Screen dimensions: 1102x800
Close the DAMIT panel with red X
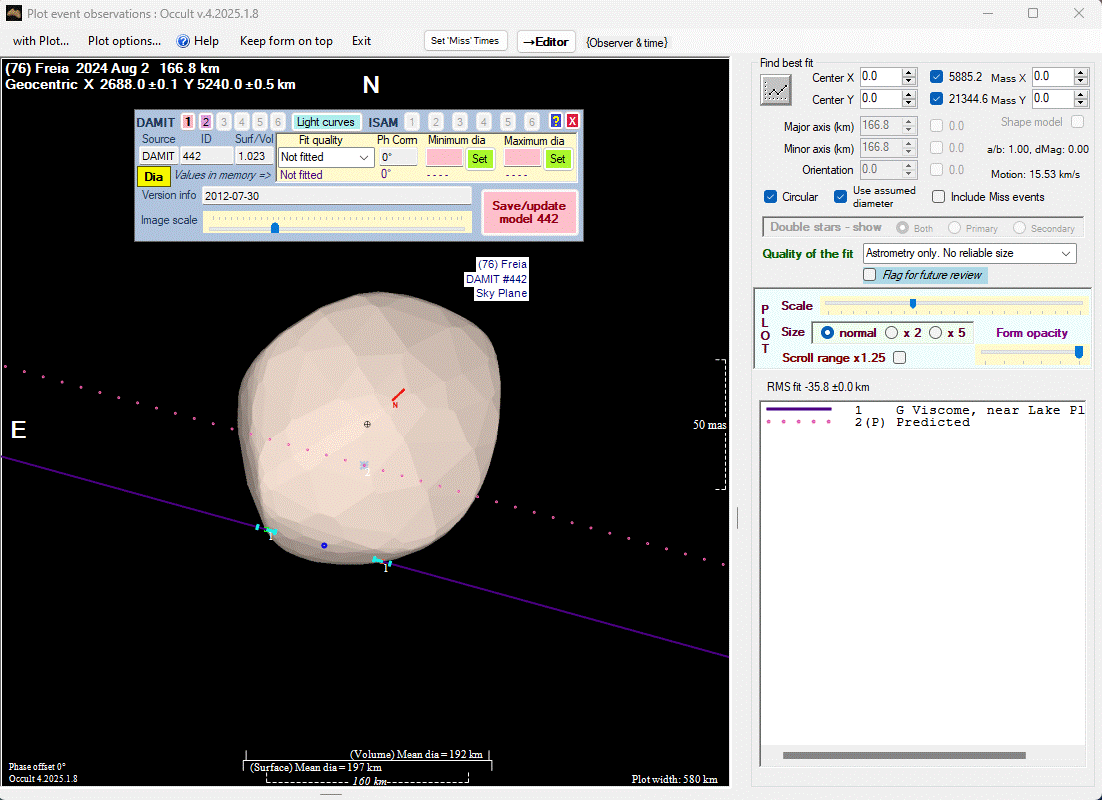(x=572, y=121)
